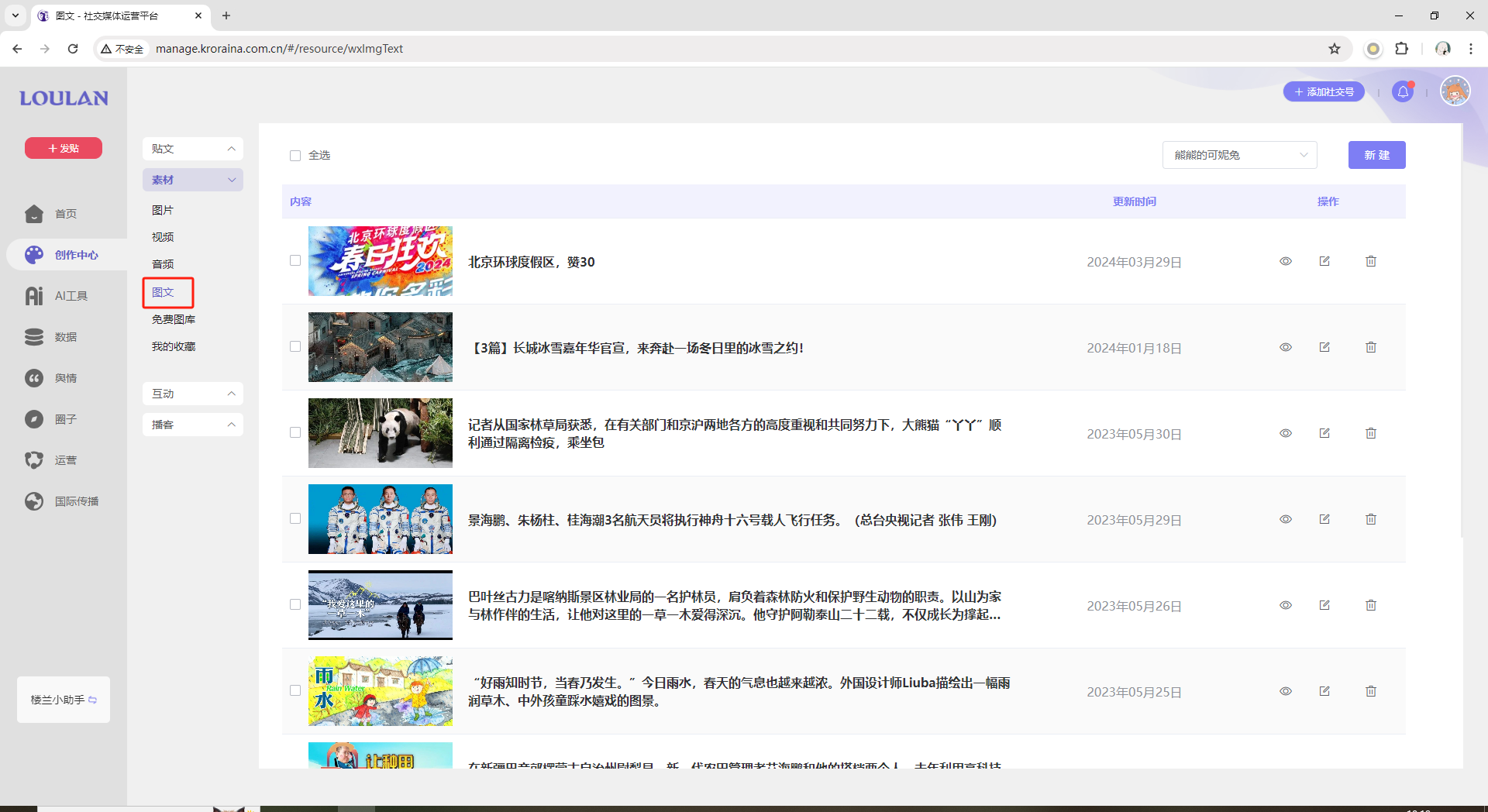Open the Chrome three-dot menu

coord(1470,49)
